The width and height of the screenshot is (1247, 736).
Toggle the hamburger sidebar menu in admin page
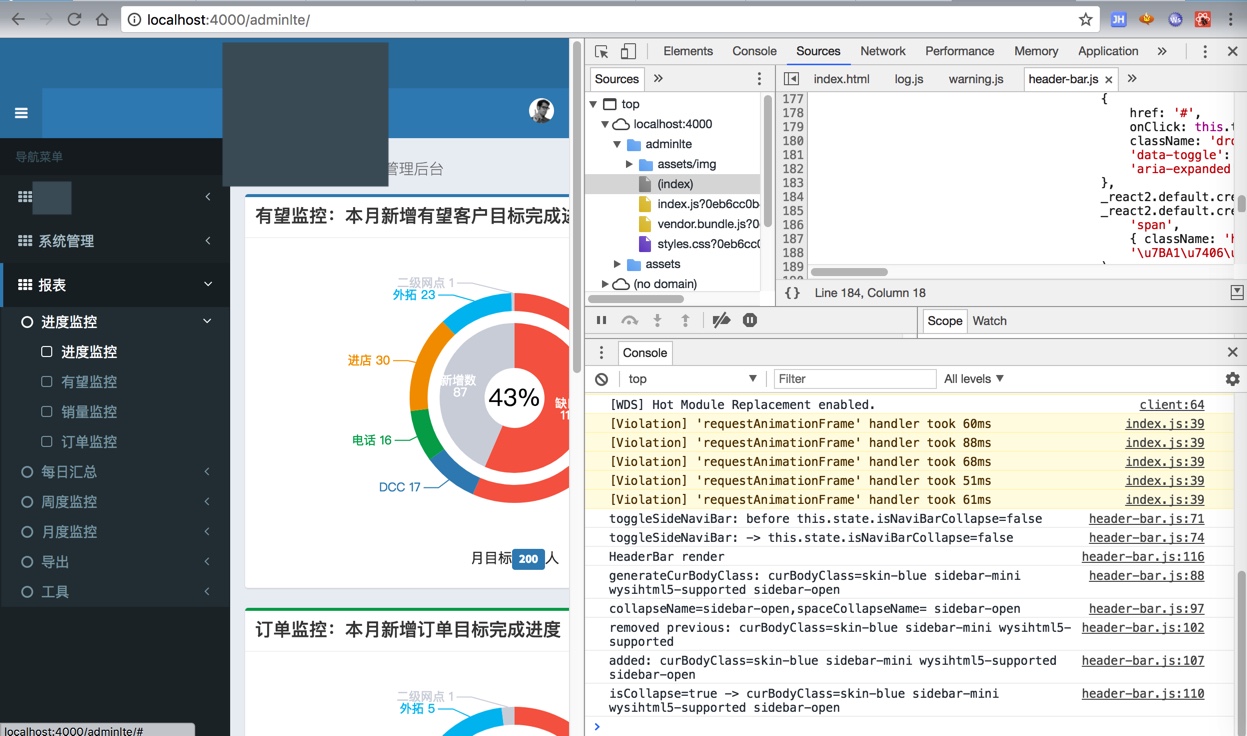[21, 113]
